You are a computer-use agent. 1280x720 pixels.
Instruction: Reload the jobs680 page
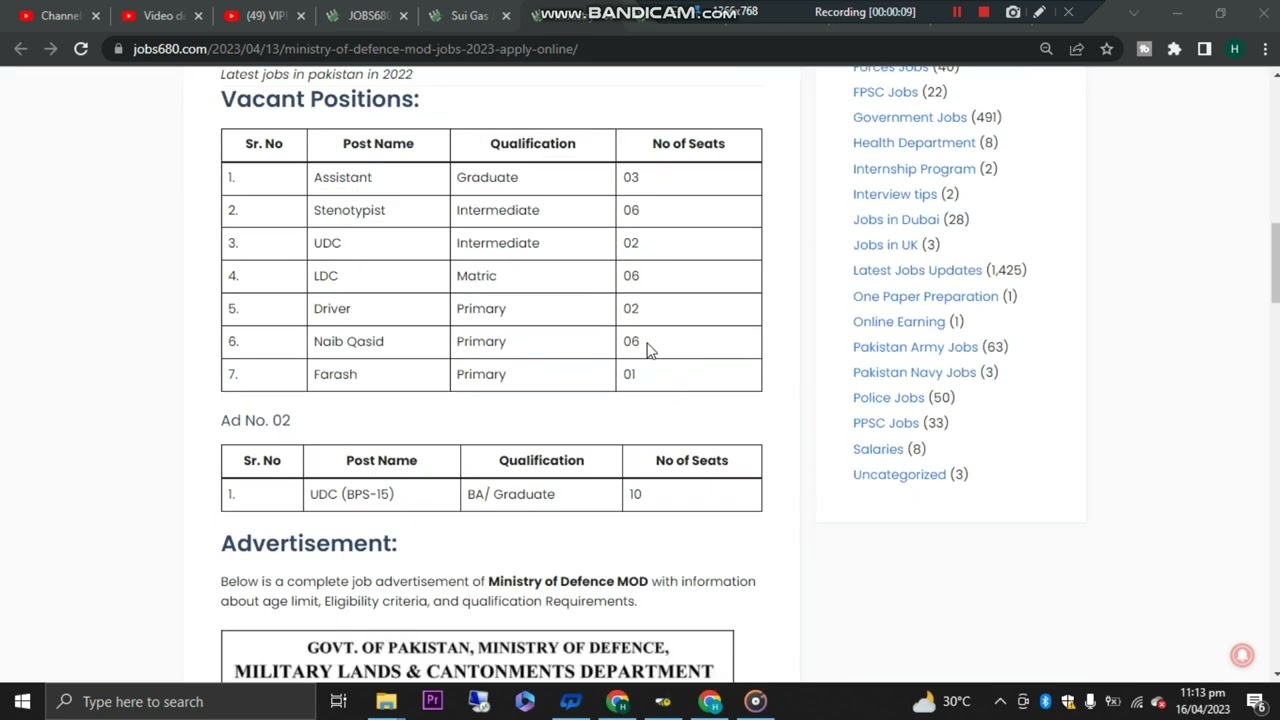coord(81,49)
